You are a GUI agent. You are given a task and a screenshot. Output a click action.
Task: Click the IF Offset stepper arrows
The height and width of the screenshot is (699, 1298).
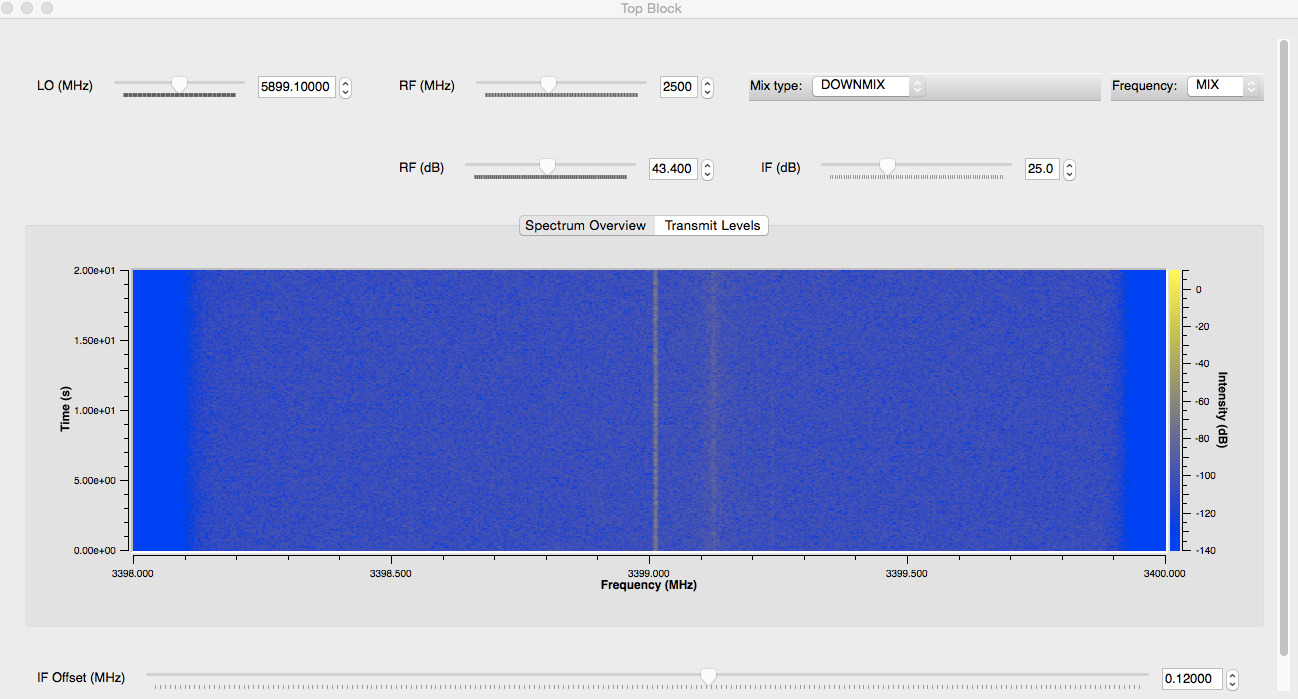1232,679
